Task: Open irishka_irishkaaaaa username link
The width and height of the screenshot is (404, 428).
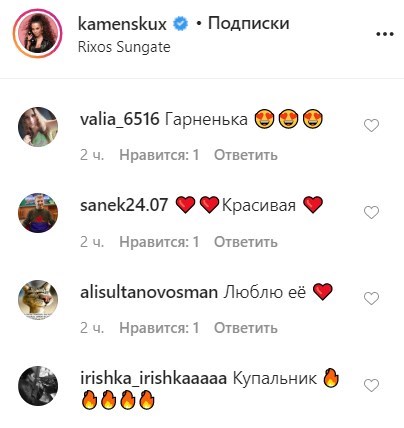Action: tap(153, 379)
